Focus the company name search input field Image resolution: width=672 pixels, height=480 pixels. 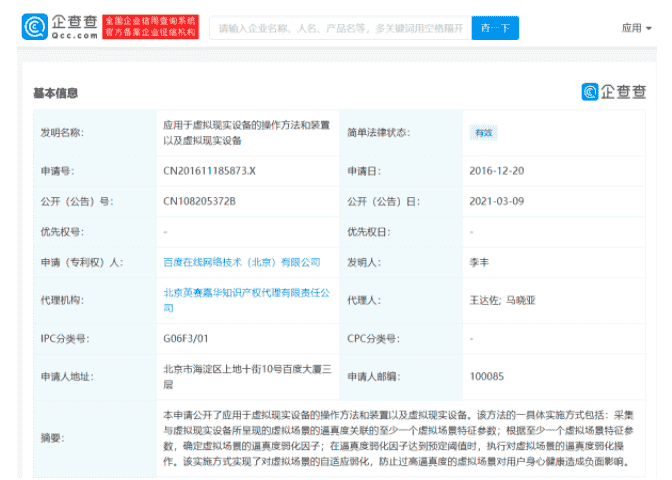click(x=341, y=28)
